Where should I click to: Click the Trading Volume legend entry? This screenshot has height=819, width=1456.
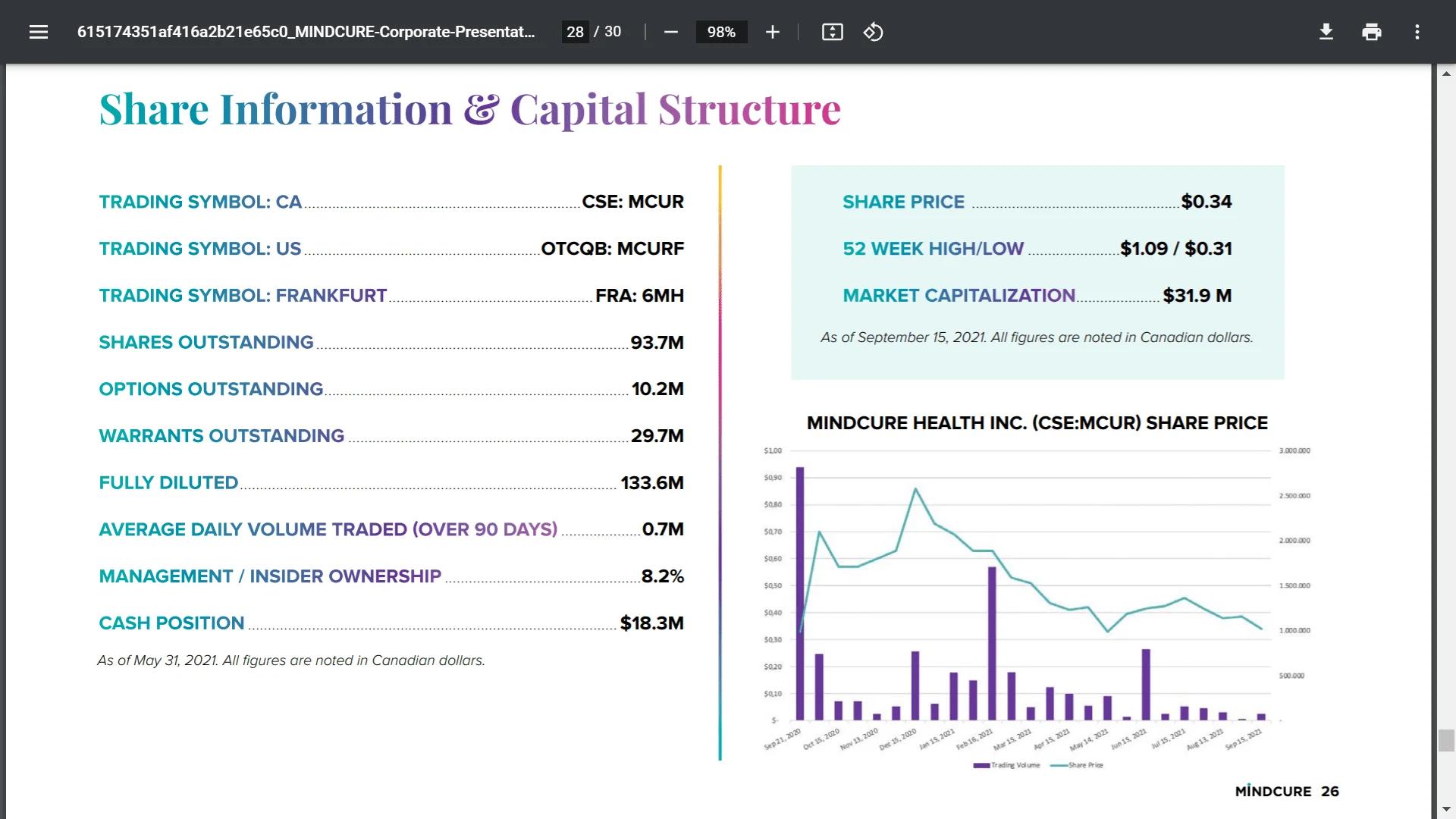[1007, 765]
